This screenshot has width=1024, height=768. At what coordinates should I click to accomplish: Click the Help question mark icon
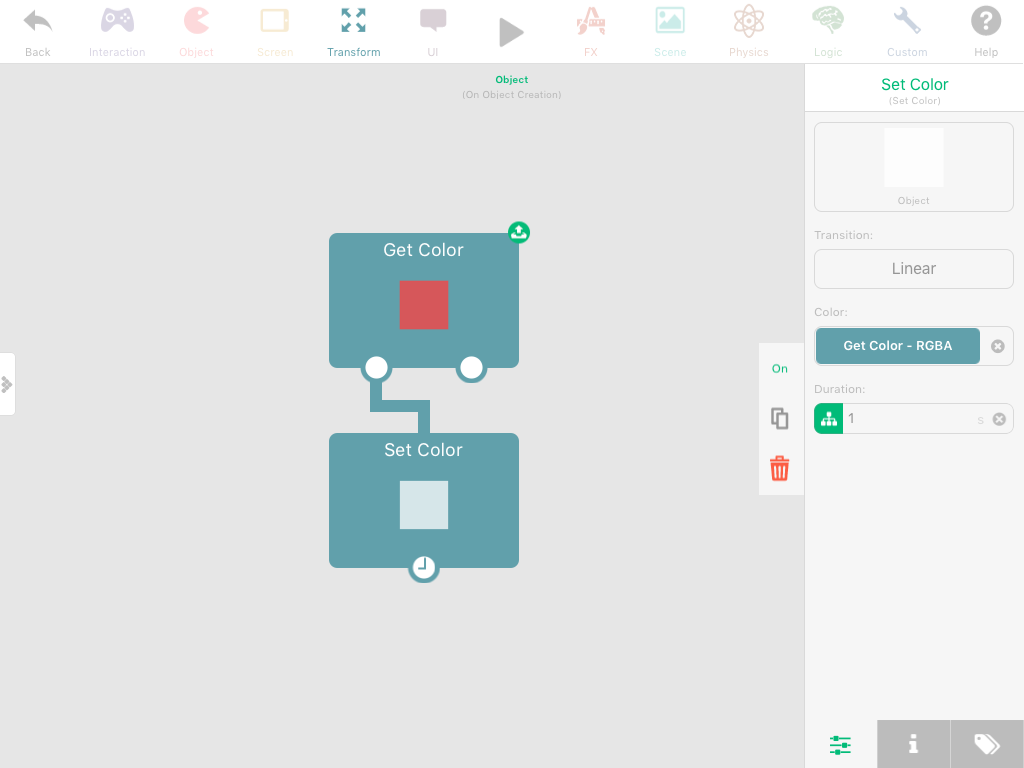[x=985, y=22]
